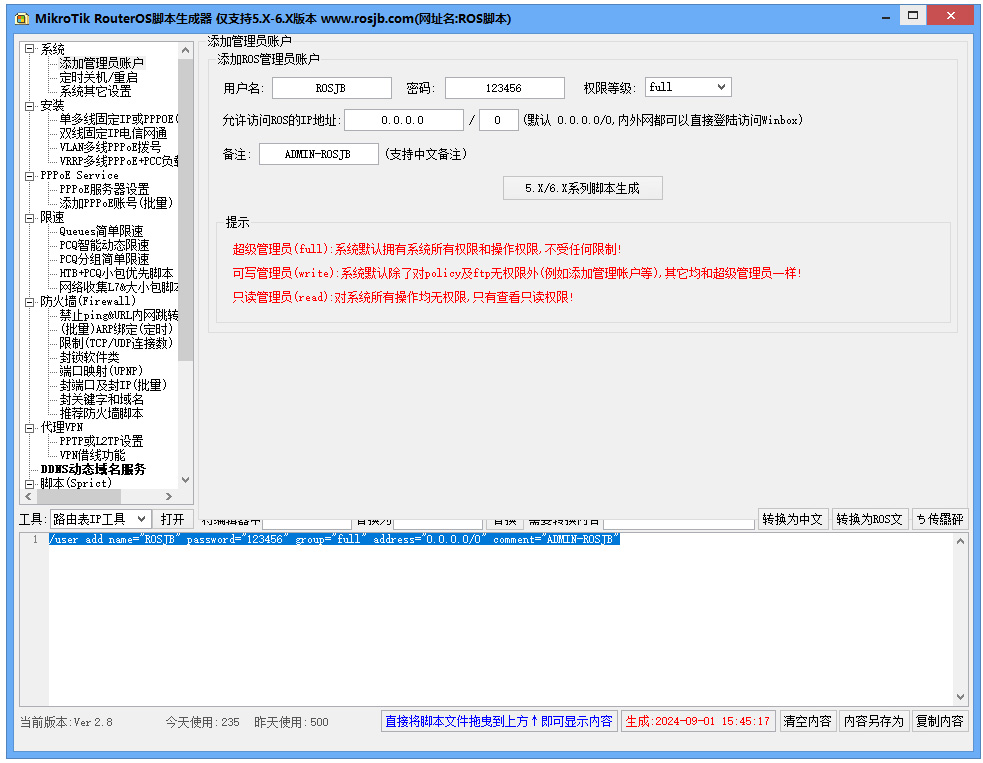Collapse the 防火墙(Firewall) tree node
Image resolution: width=983 pixels, height=763 pixels.
point(29,302)
